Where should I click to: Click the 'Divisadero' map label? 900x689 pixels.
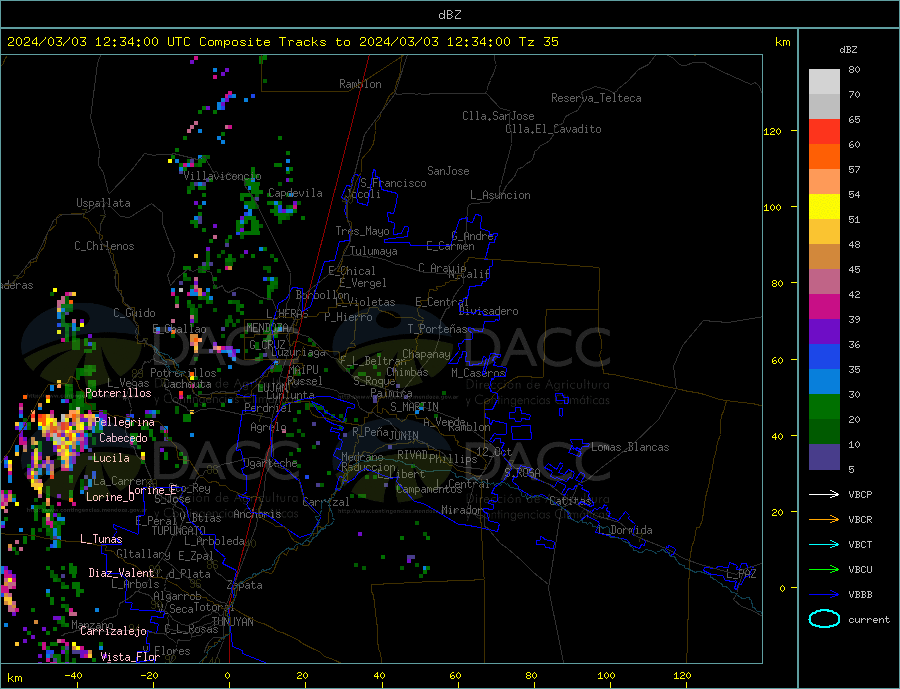(x=488, y=311)
